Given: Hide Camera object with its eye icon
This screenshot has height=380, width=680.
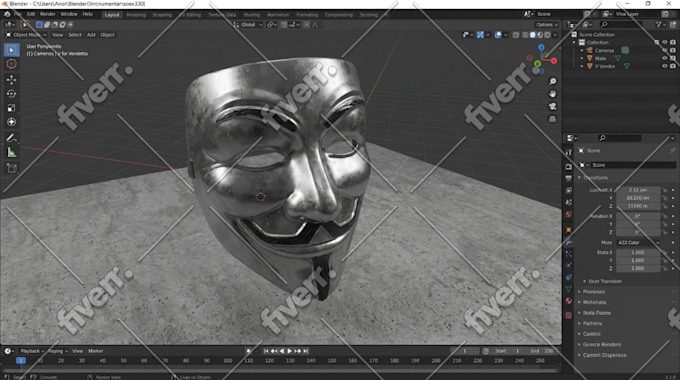Looking at the screenshot, I should coord(664,50).
